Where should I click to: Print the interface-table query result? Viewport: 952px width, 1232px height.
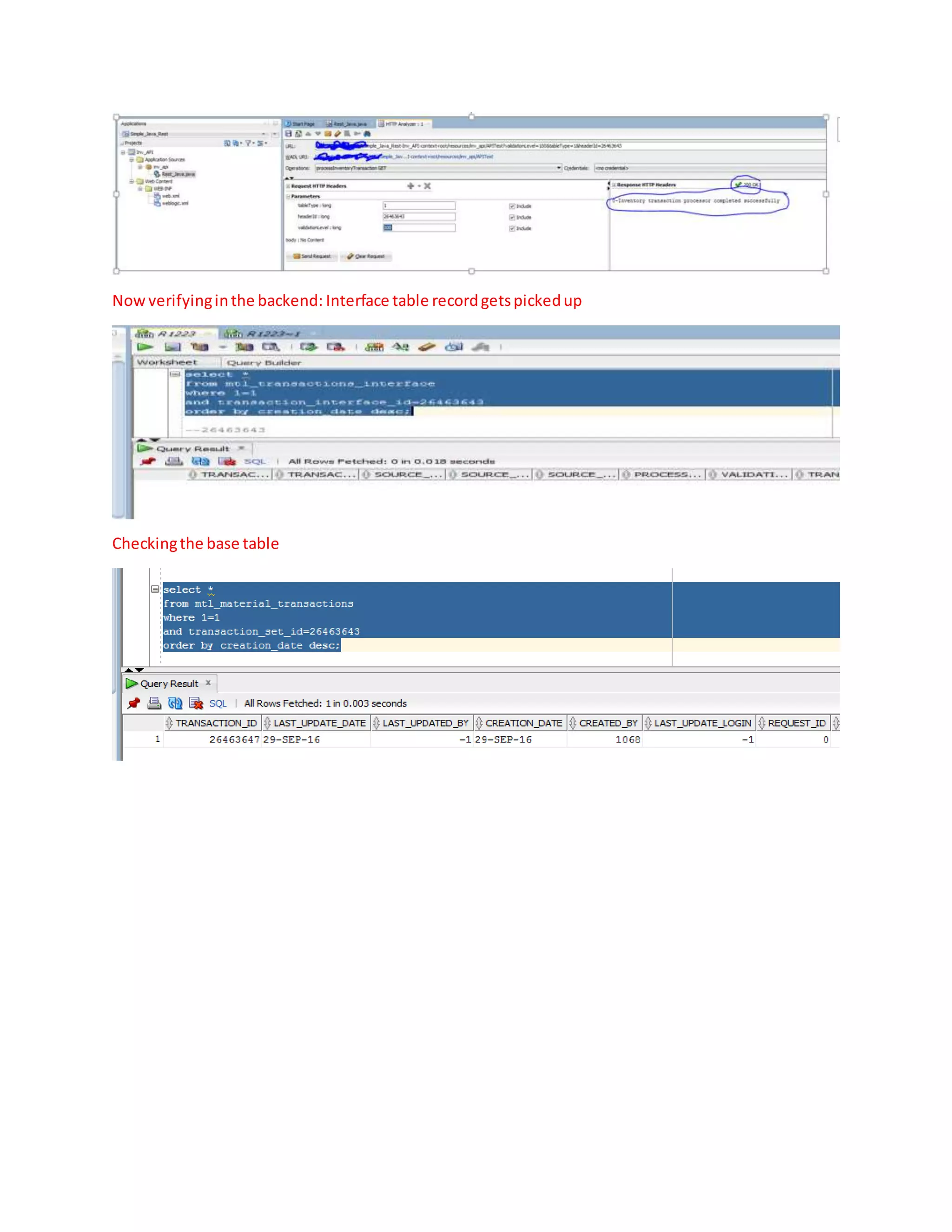click(174, 462)
